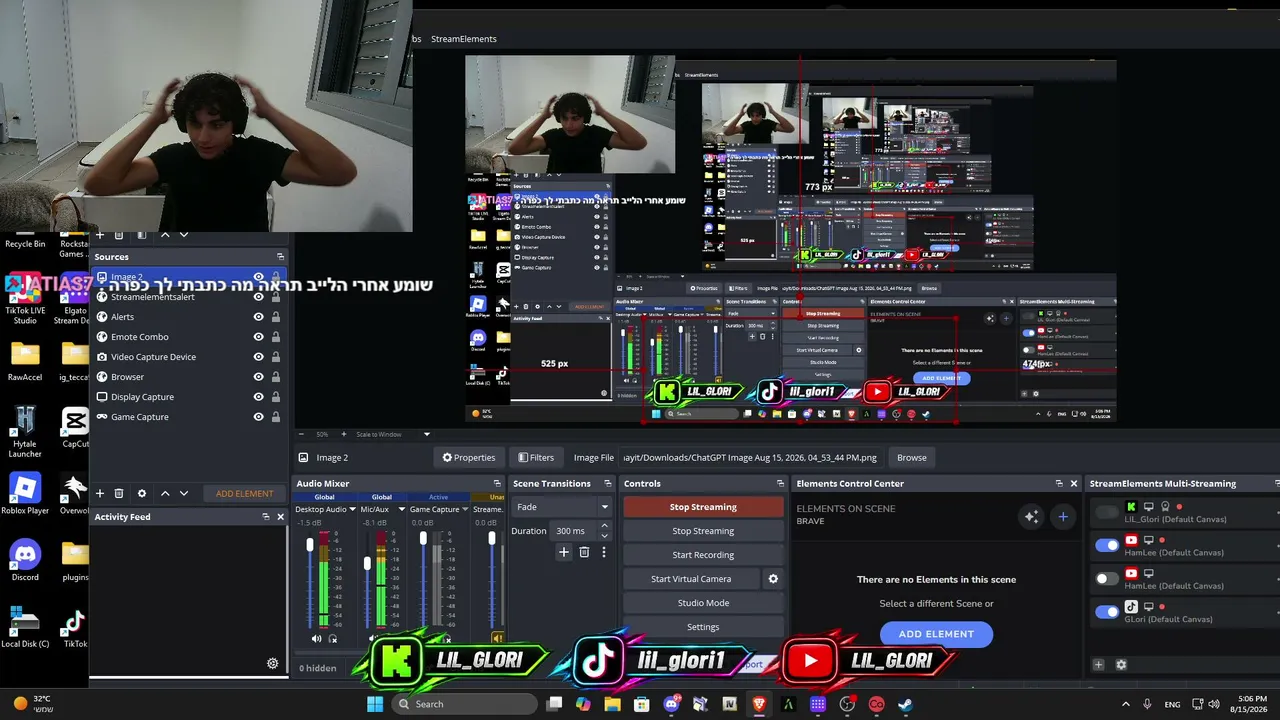Viewport: 1280px width, 720px height.
Task: Zoom in the preview with plus icon
Action: (x=343, y=434)
